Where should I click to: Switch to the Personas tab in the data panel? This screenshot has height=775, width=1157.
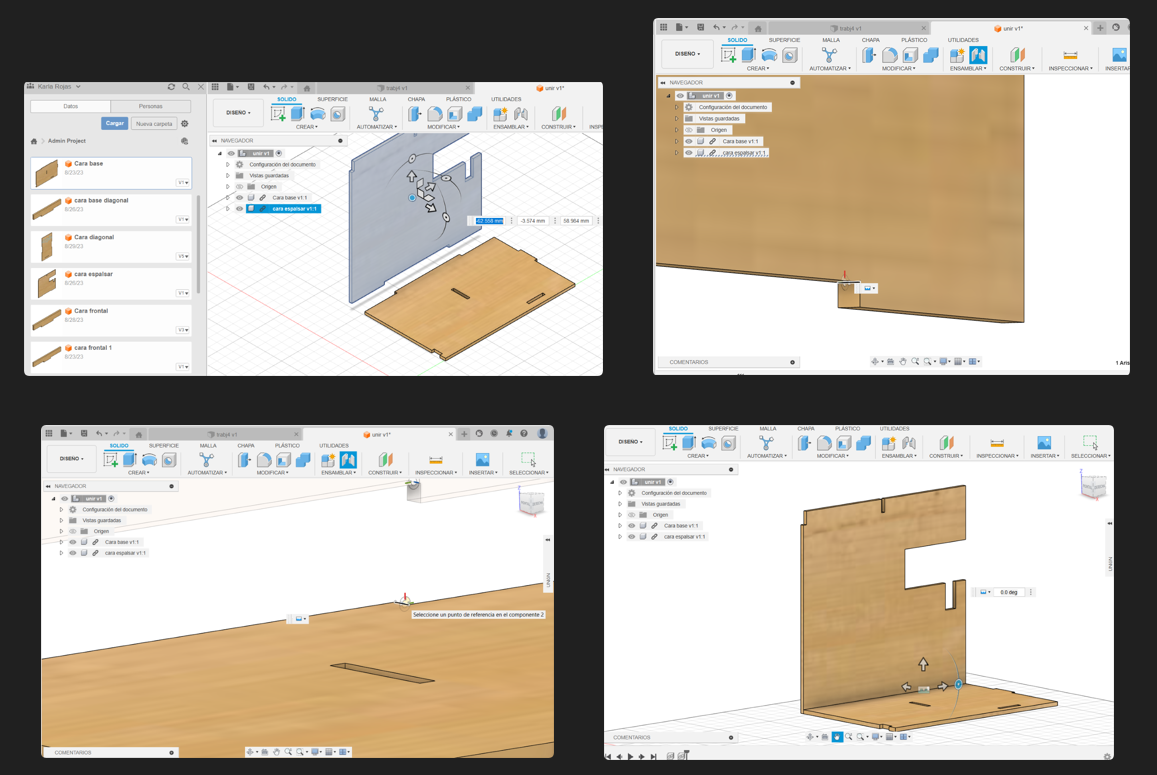click(151, 106)
